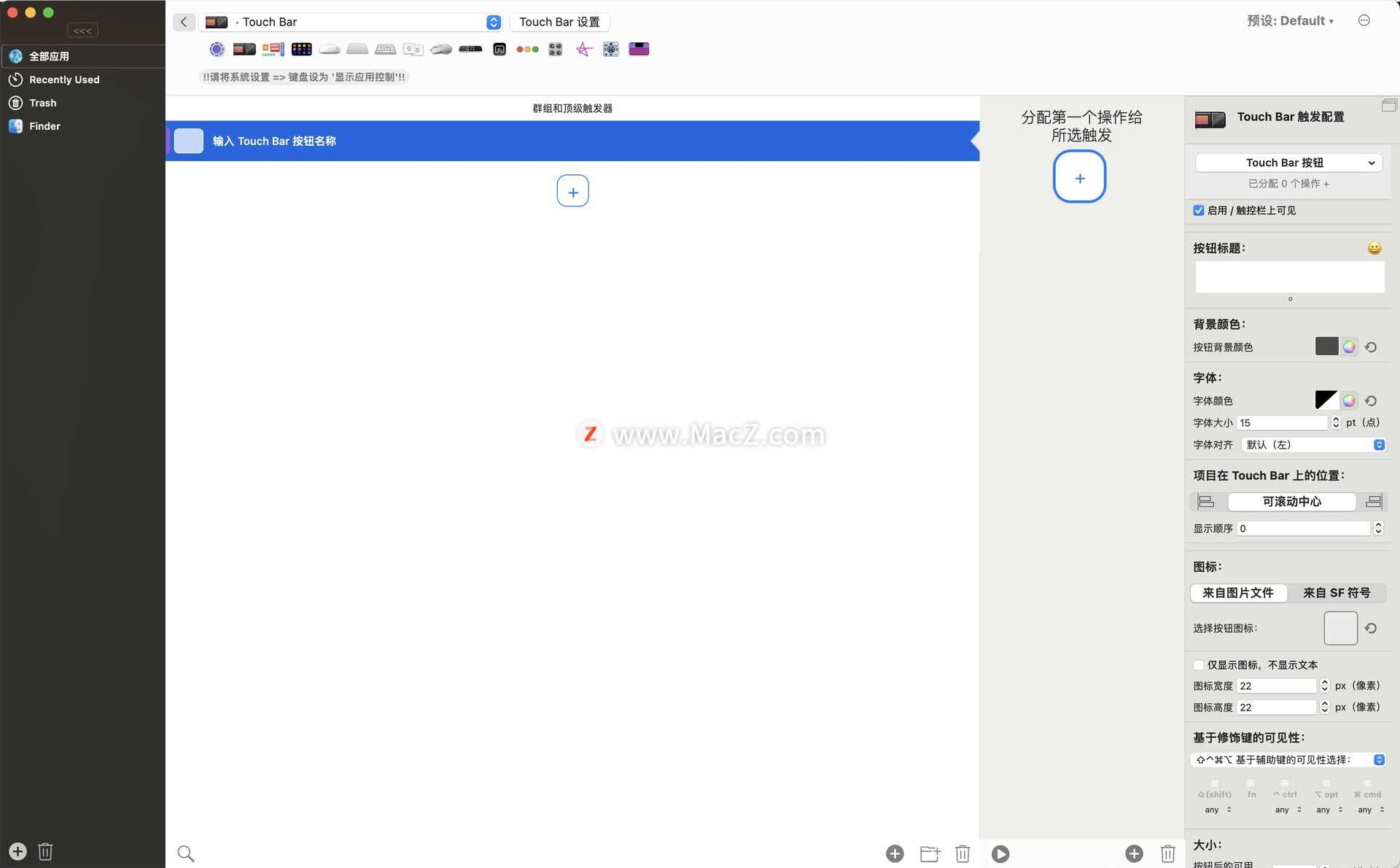Add new trigger with bottom plus icon
This screenshot has width=1400, height=868.
coord(895,853)
